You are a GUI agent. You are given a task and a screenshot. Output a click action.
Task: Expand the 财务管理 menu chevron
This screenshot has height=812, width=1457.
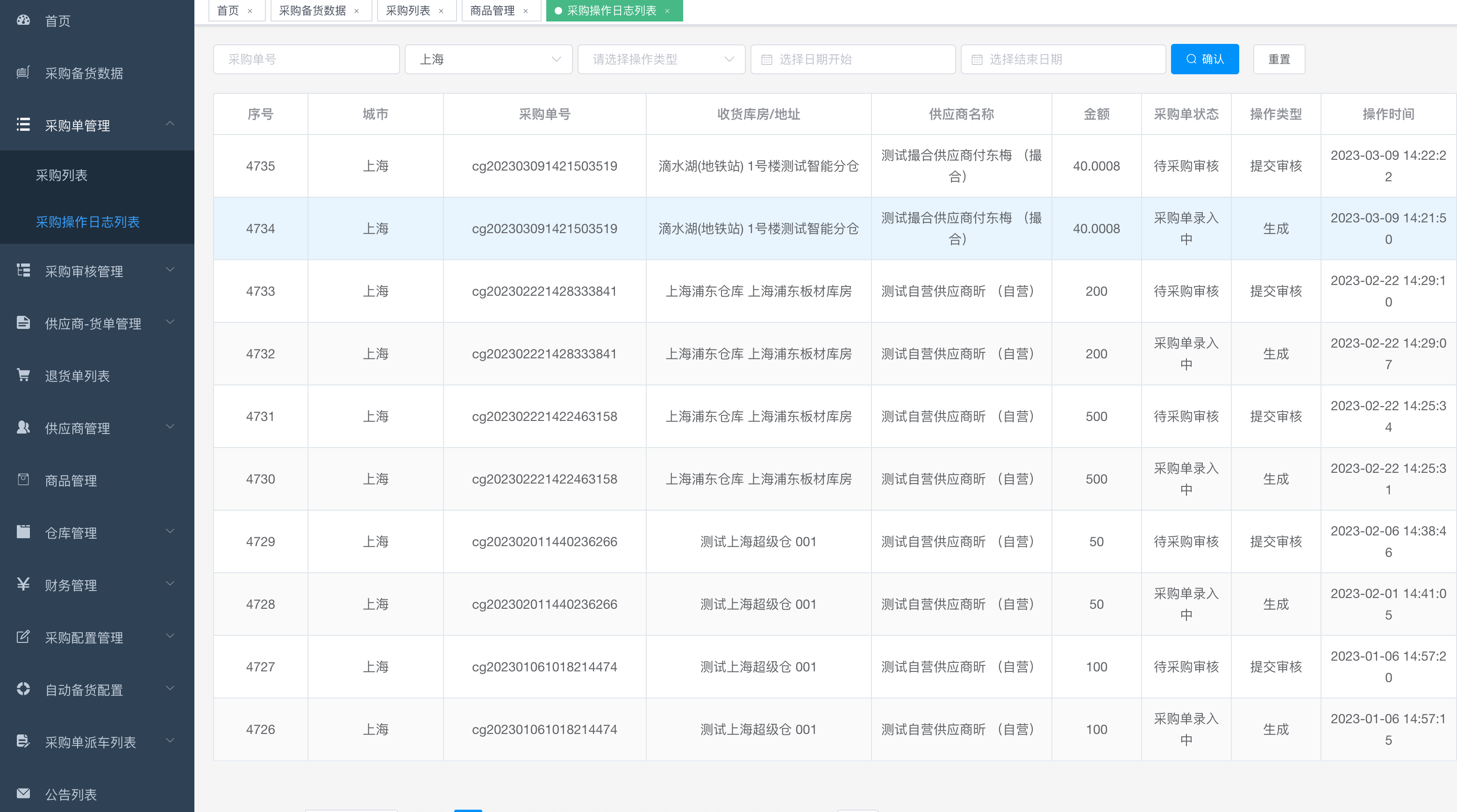click(x=170, y=584)
